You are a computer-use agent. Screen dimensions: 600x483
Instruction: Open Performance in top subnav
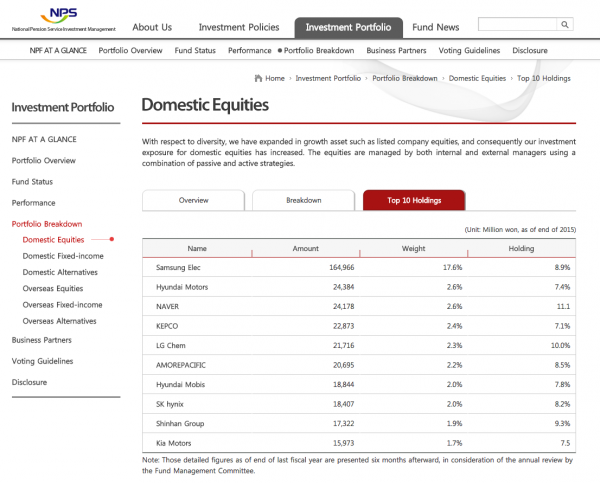[x=249, y=51]
